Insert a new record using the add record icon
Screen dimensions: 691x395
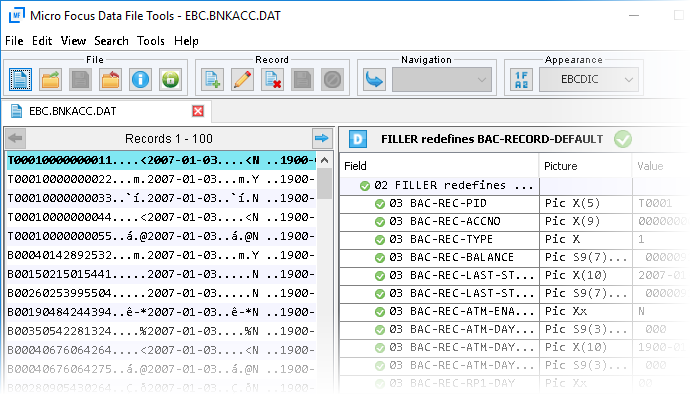click(212, 80)
